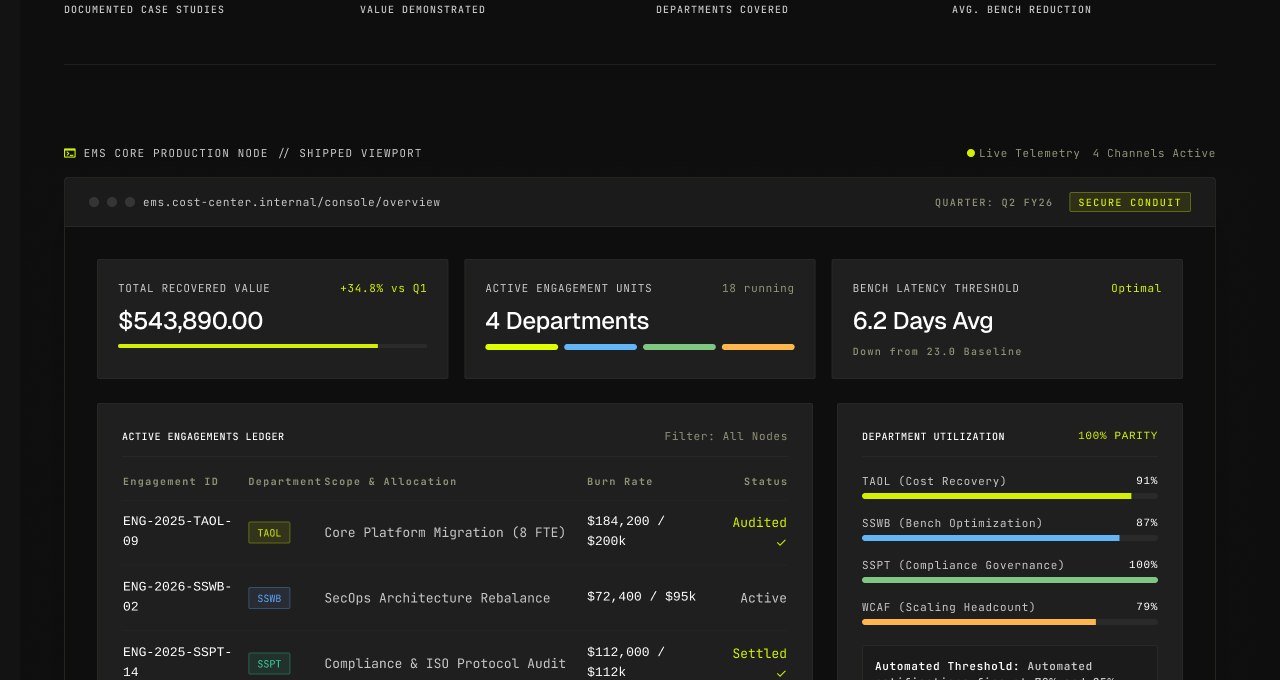1280x680 pixels.
Task: Click the Down from 23.0 Baseline note
Action: (x=937, y=352)
